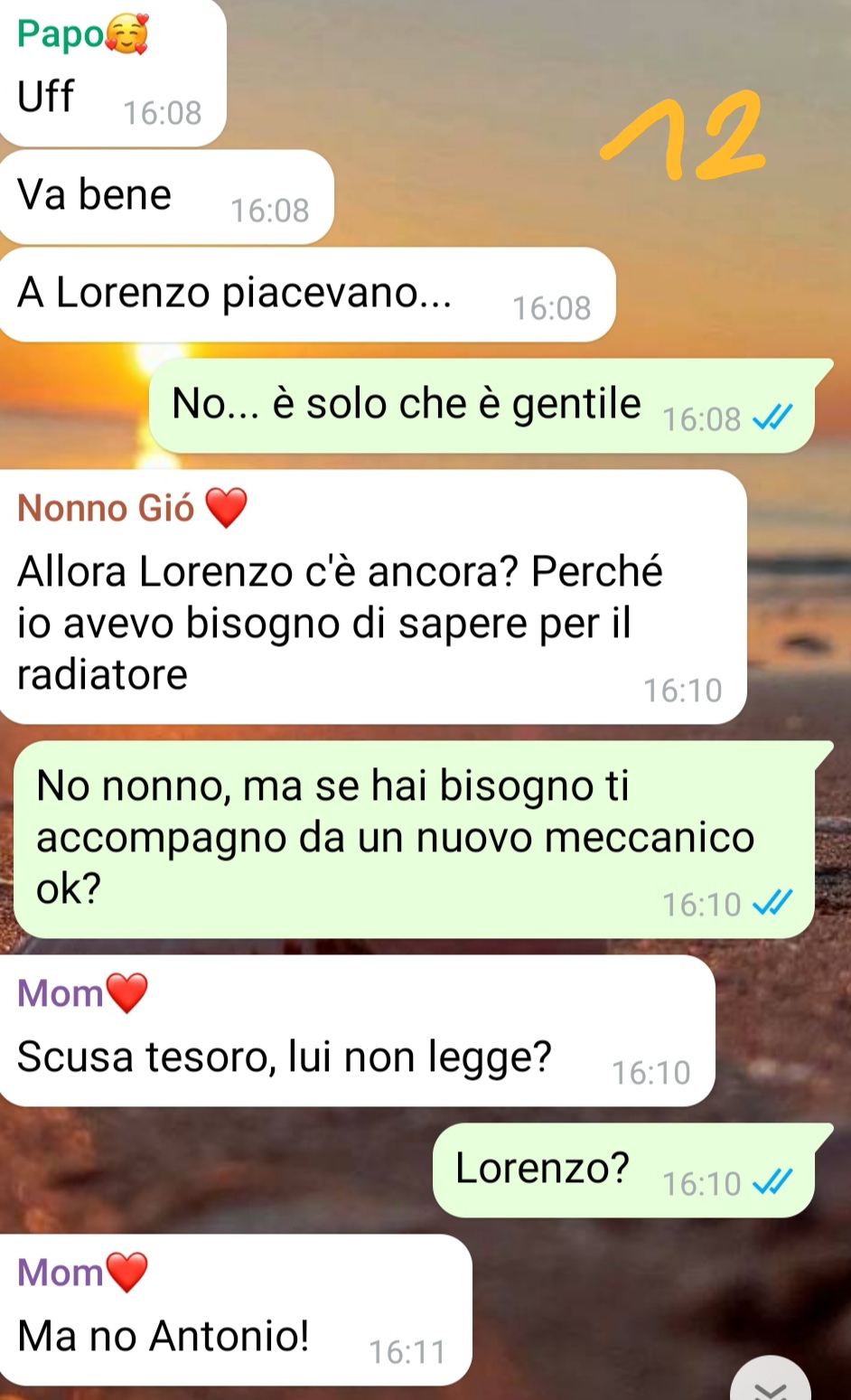Select the 'Ma no Antonio!' message
This screenshot has height=1400, width=851.
pos(235,1310)
